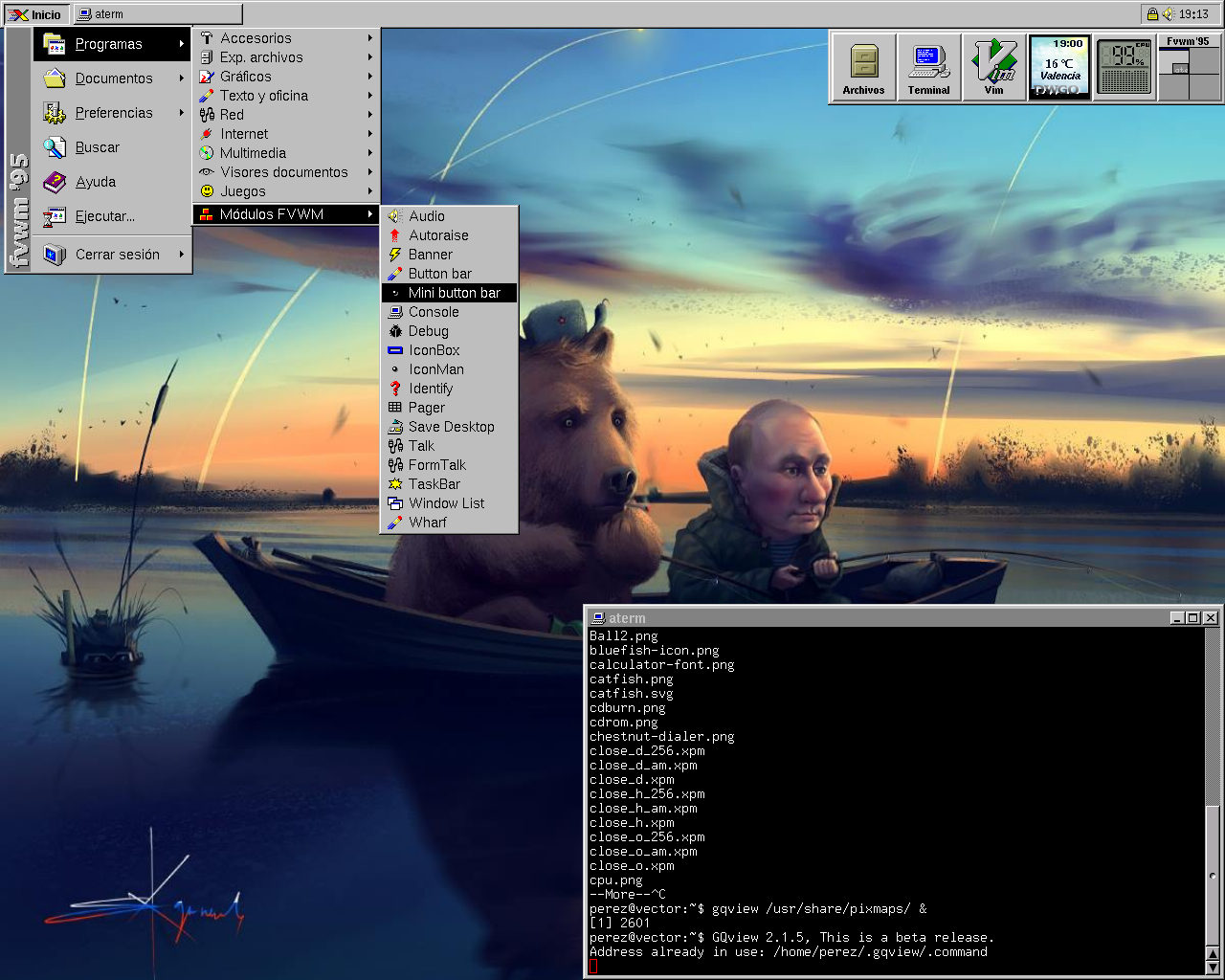Click the lock icon in the tray
Image resolution: width=1225 pixels, height=980 pixels.
coord(1152,14)
